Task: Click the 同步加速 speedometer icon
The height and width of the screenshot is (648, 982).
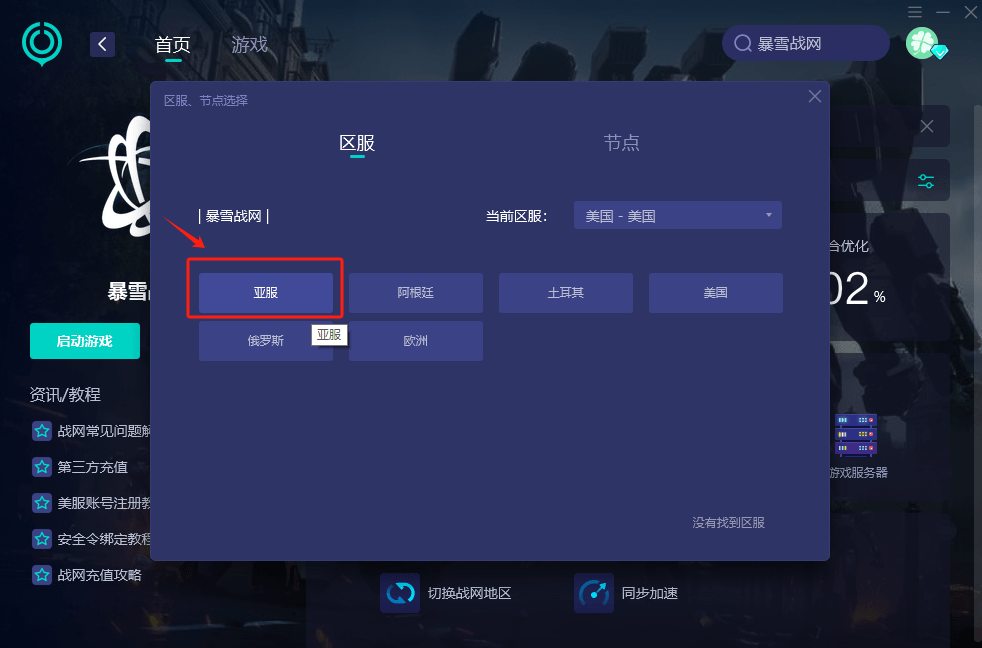Action: [593, 593]
